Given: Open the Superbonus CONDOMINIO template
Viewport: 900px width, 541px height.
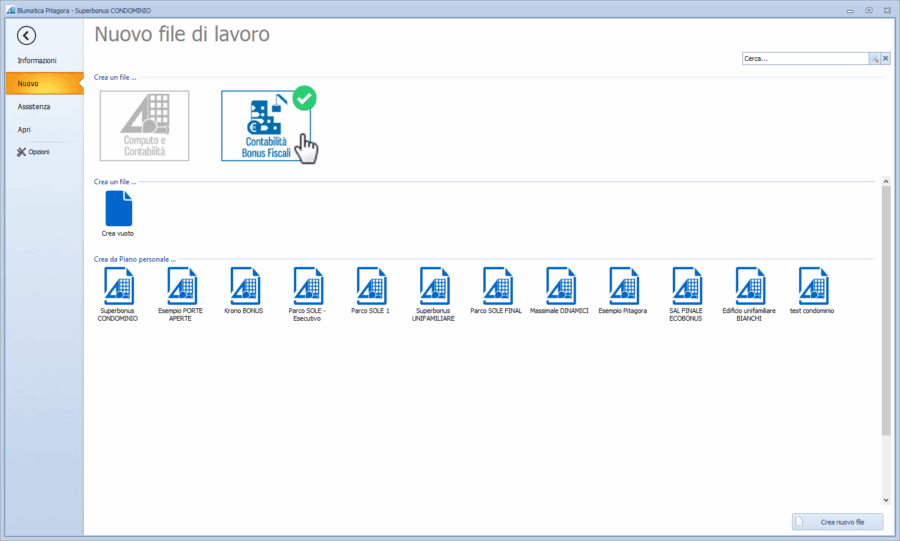Looking at the screenshot, I should tap(118, 294).
